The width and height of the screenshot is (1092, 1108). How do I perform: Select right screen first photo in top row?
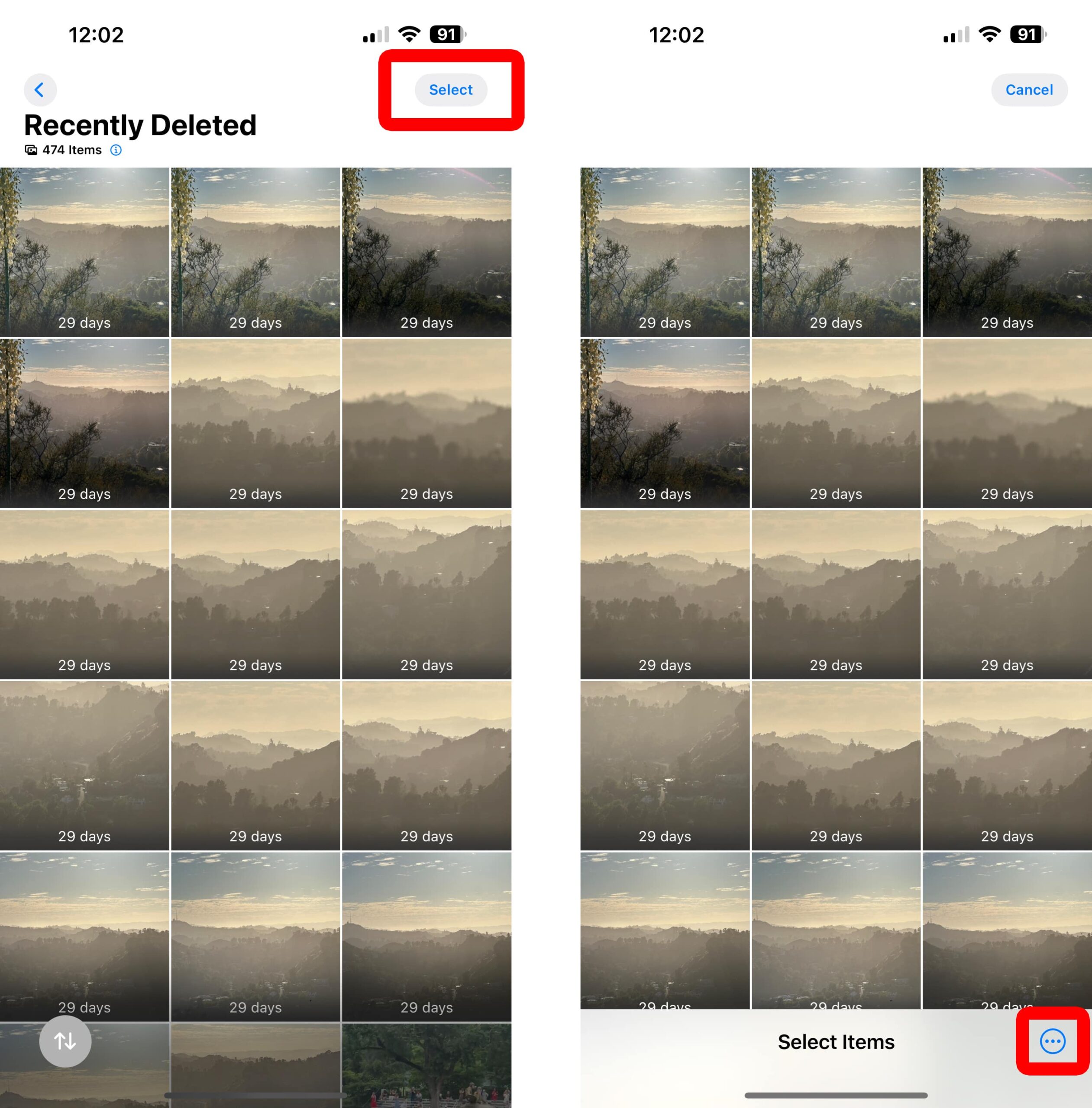click(665, 251)
